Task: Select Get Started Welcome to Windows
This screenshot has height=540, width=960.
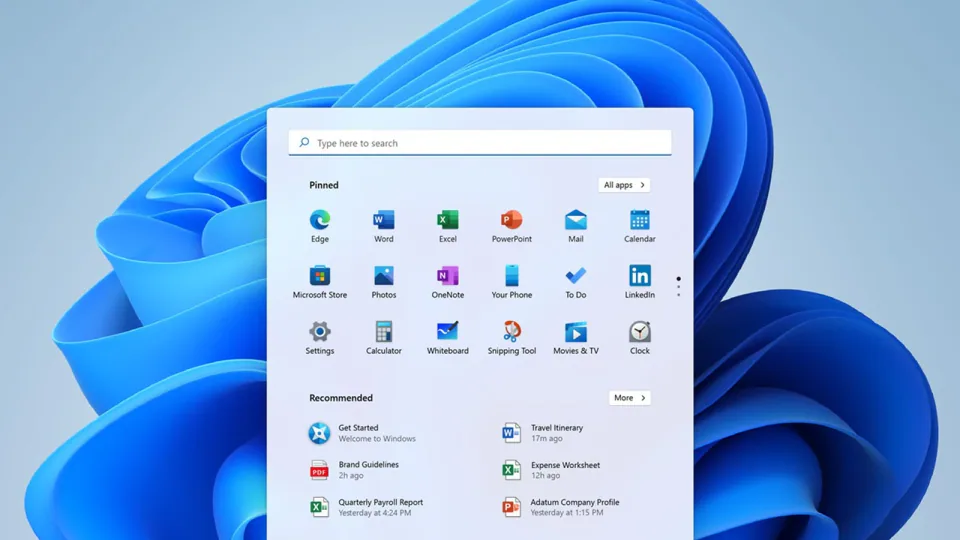Action: click(362, 433)
